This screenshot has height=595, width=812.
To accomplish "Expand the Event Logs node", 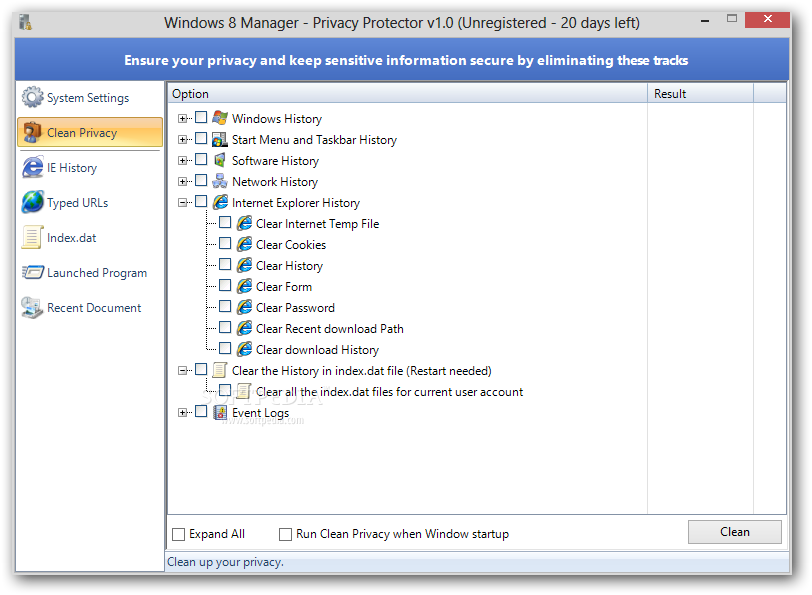I will coord(182,413).
